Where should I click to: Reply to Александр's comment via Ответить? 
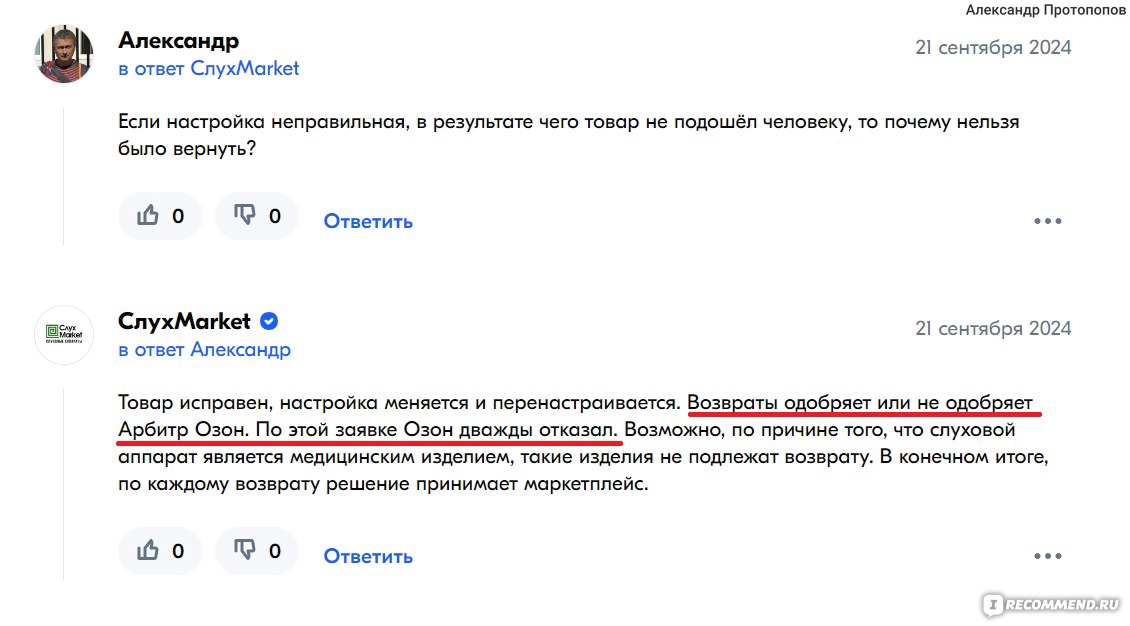pos(368,221)
